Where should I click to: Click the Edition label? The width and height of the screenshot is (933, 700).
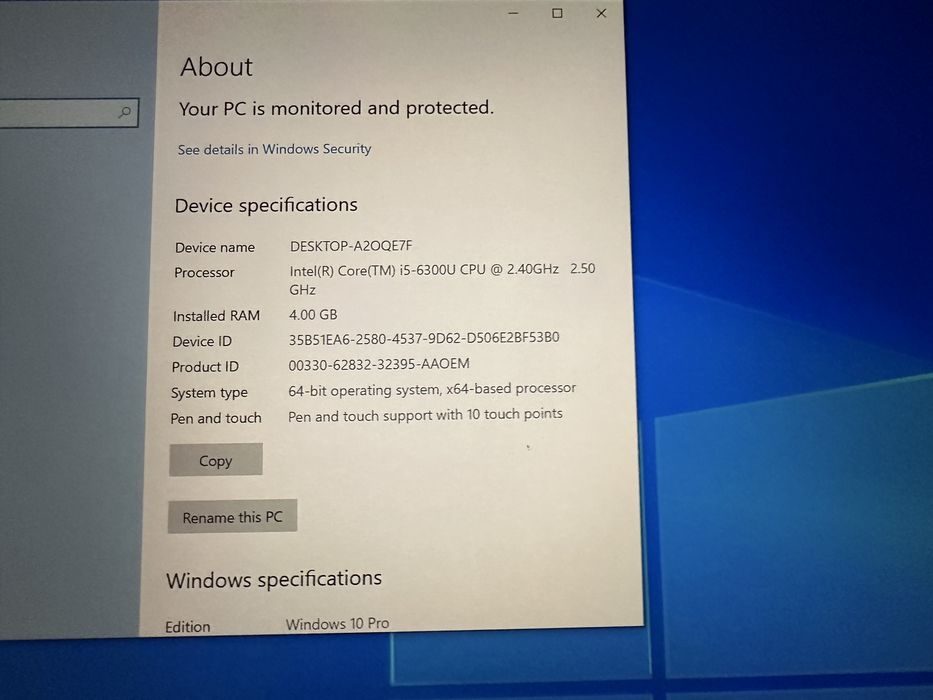click(187, 626)
